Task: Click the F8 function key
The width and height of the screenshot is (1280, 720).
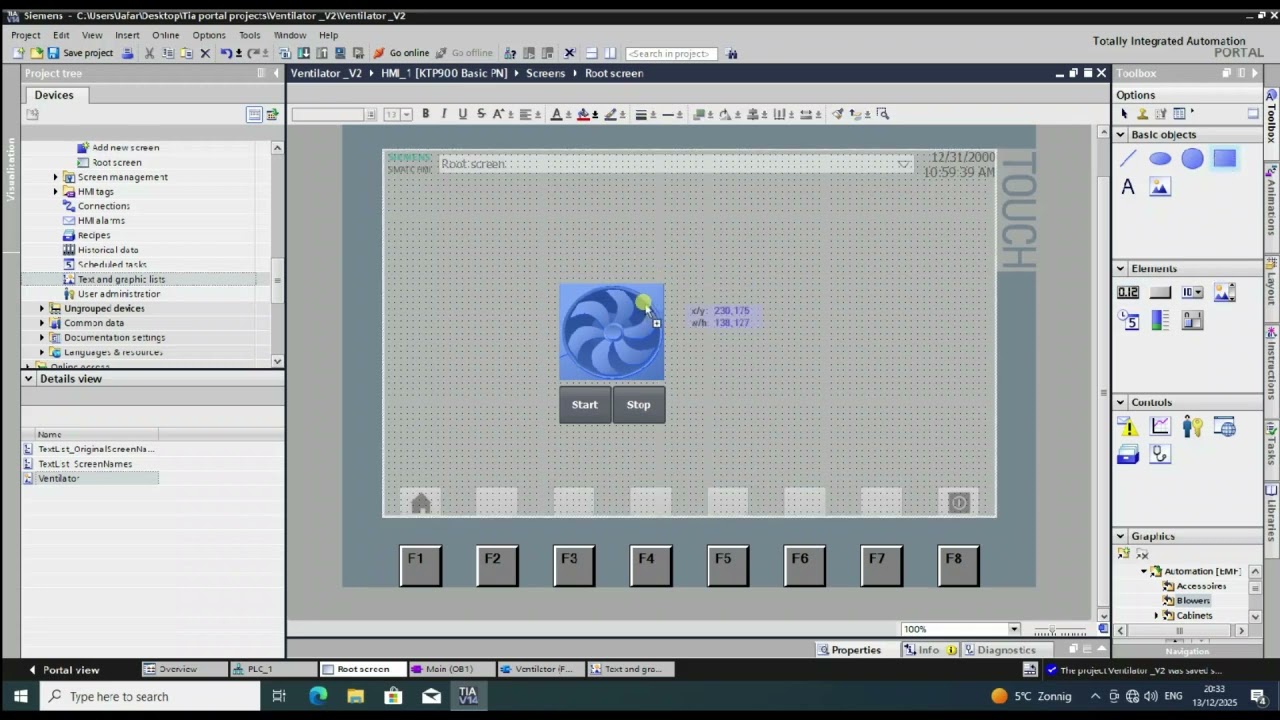Action: tap(958, 566)
